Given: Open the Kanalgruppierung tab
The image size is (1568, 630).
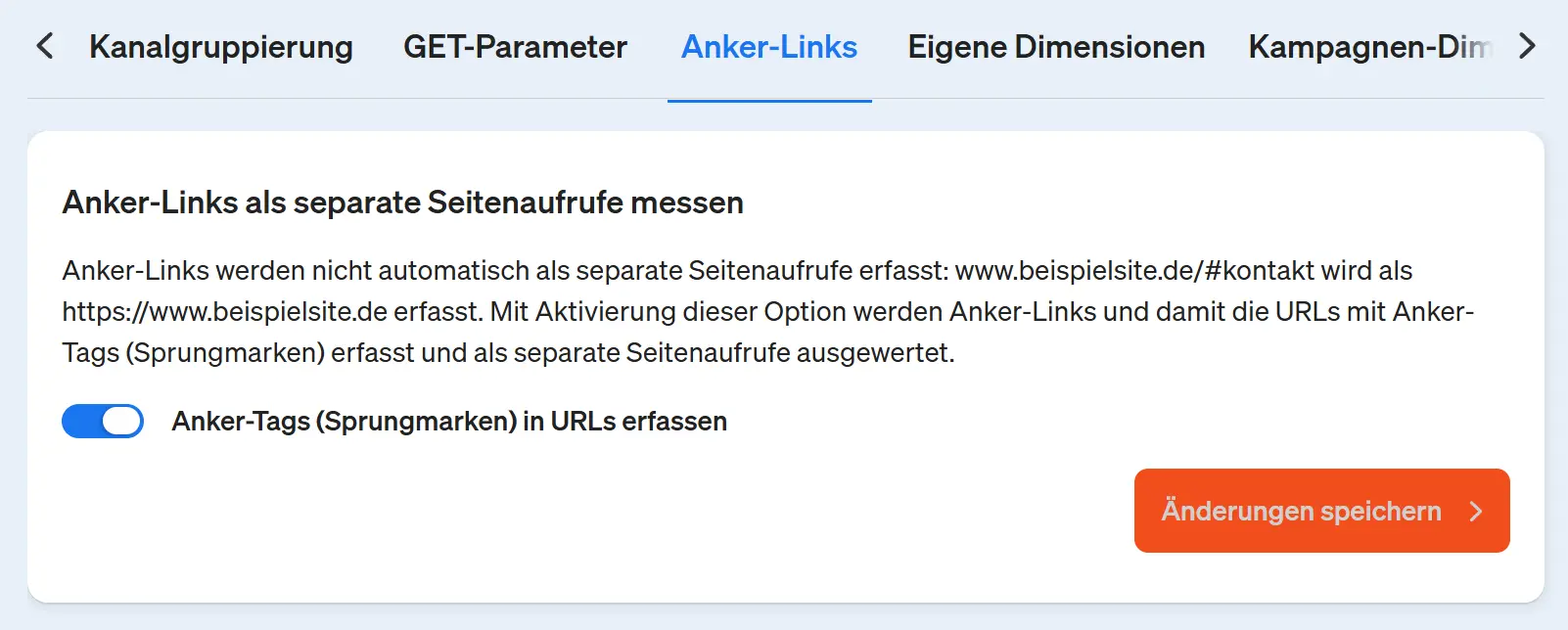Looking at the screenshot, I should (221, 47).
